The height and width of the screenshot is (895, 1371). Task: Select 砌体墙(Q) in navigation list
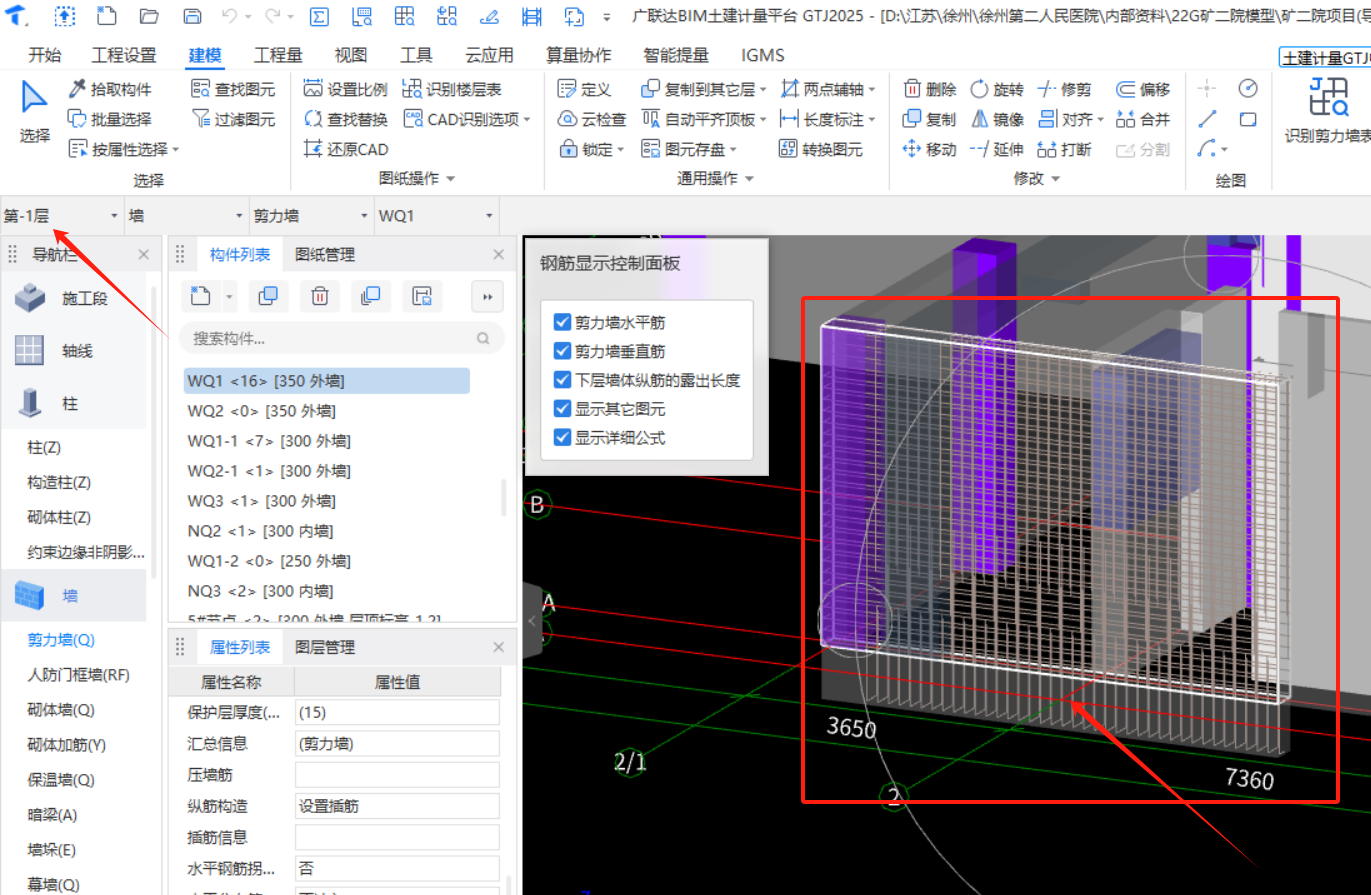[61, 710]
